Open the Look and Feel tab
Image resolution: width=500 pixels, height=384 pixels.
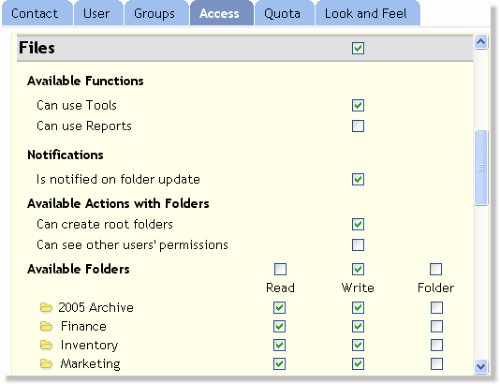[367, 13]
